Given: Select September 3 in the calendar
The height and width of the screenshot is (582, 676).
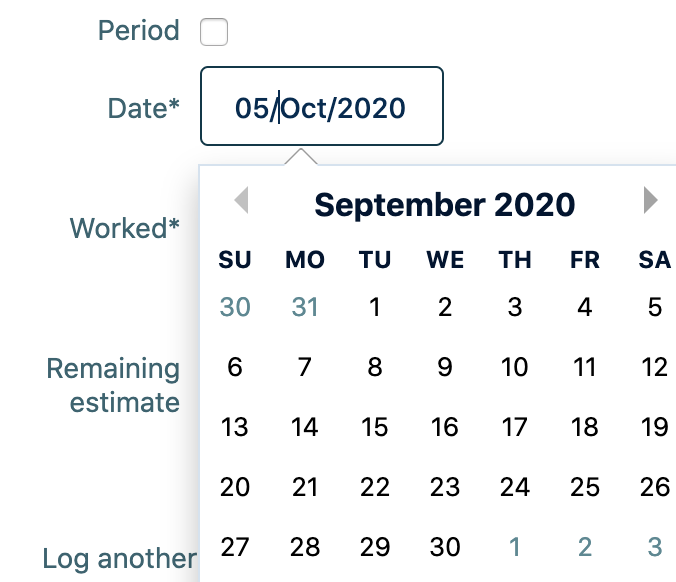Looking at the screenshot, I should point(515,307).
